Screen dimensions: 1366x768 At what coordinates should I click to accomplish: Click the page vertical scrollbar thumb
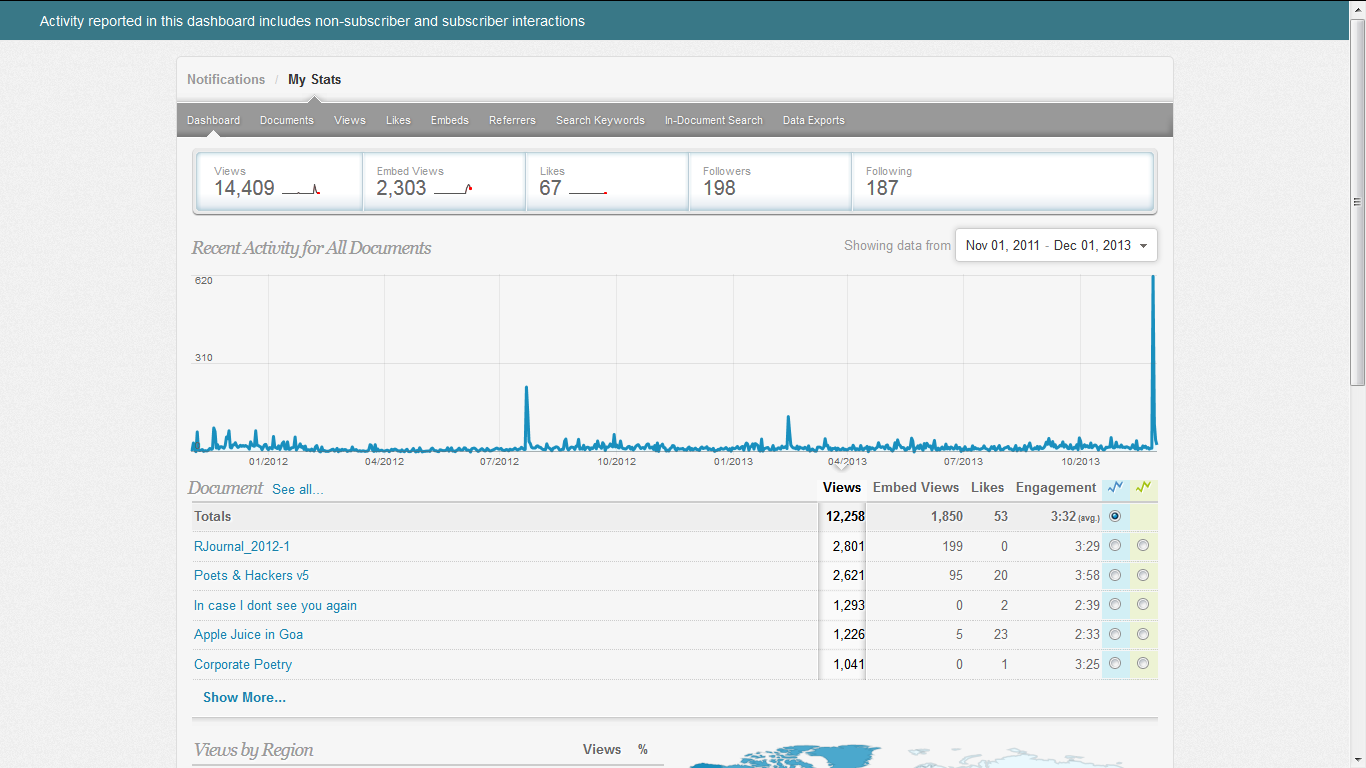(x=1357, y=200)
